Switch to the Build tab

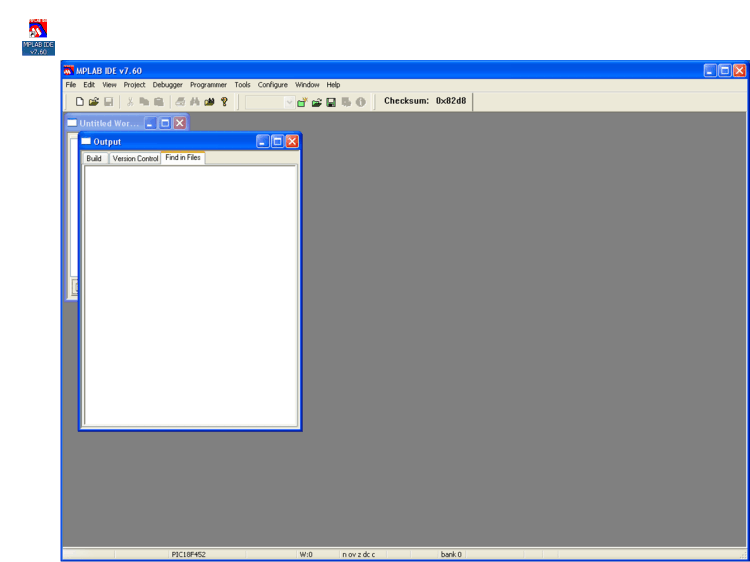coord(94,158)
